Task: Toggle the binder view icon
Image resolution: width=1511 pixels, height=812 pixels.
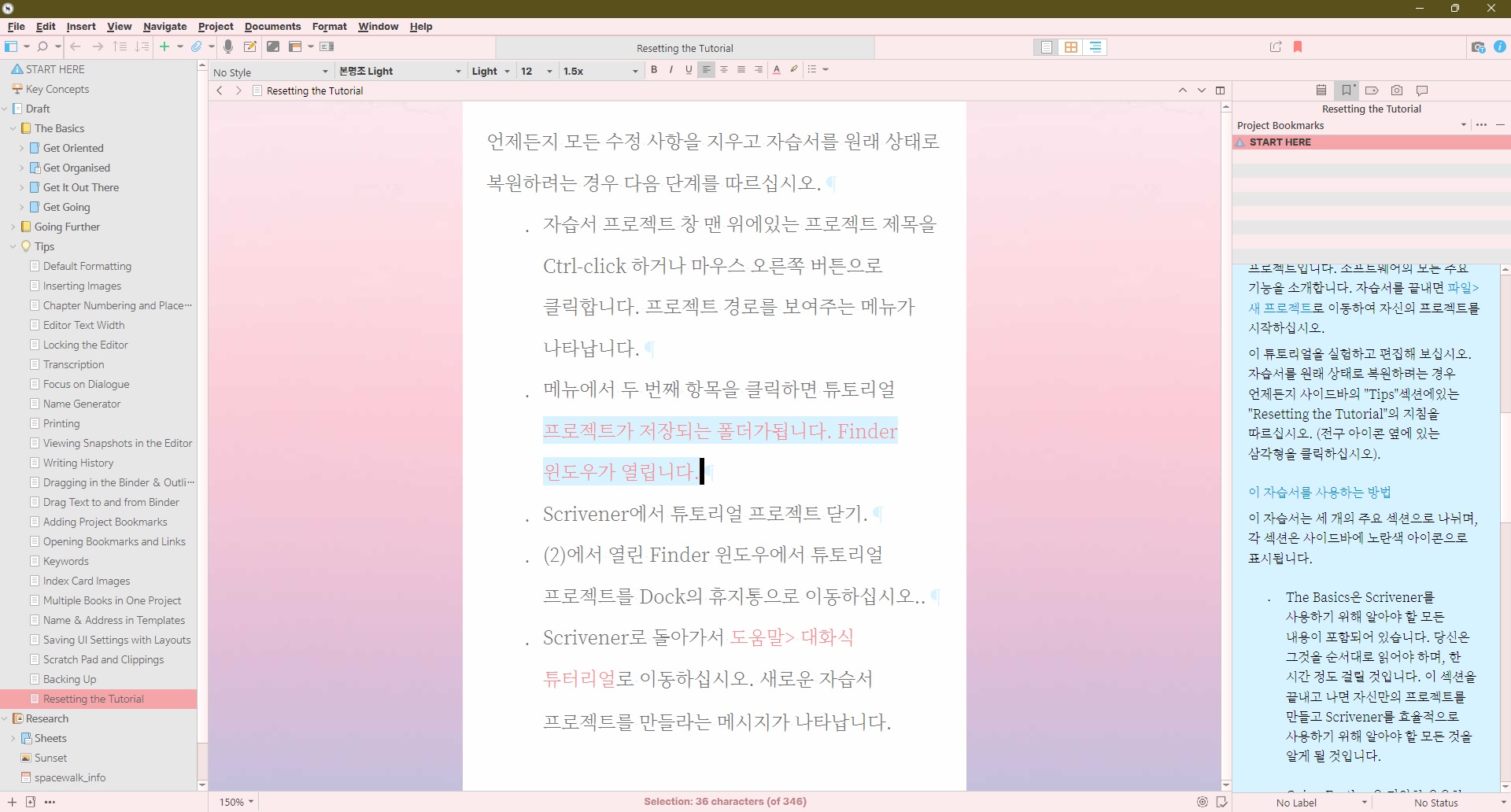Action: point(11,47)
